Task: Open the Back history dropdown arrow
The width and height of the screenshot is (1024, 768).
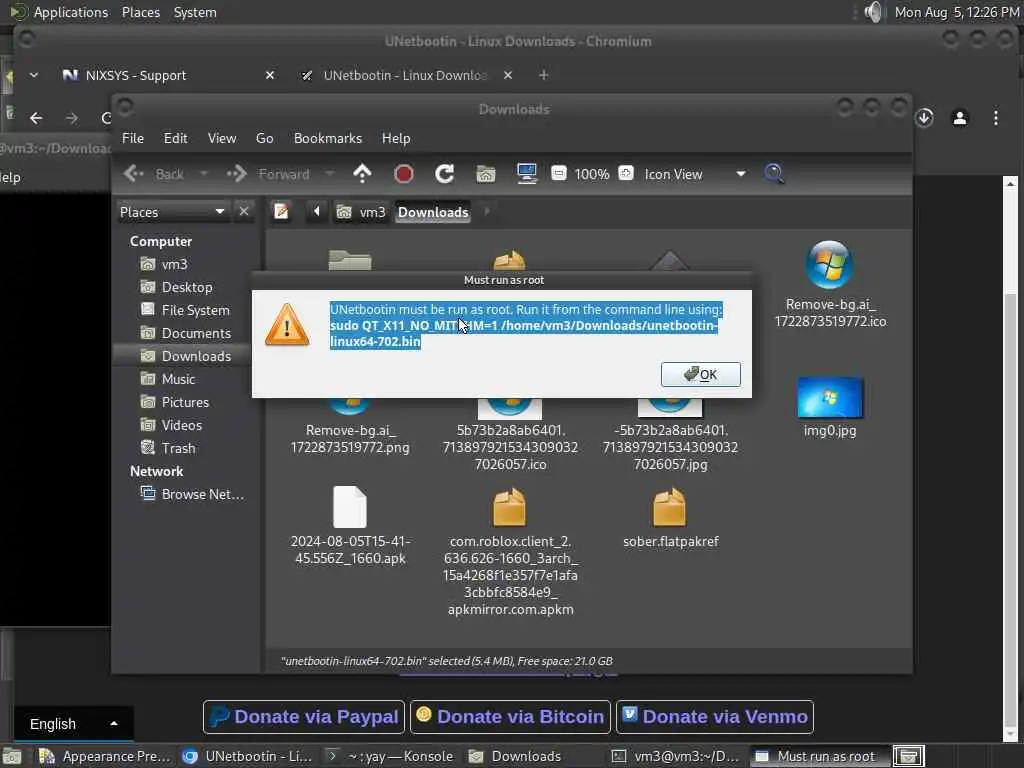Action: (x=204, y=174)
